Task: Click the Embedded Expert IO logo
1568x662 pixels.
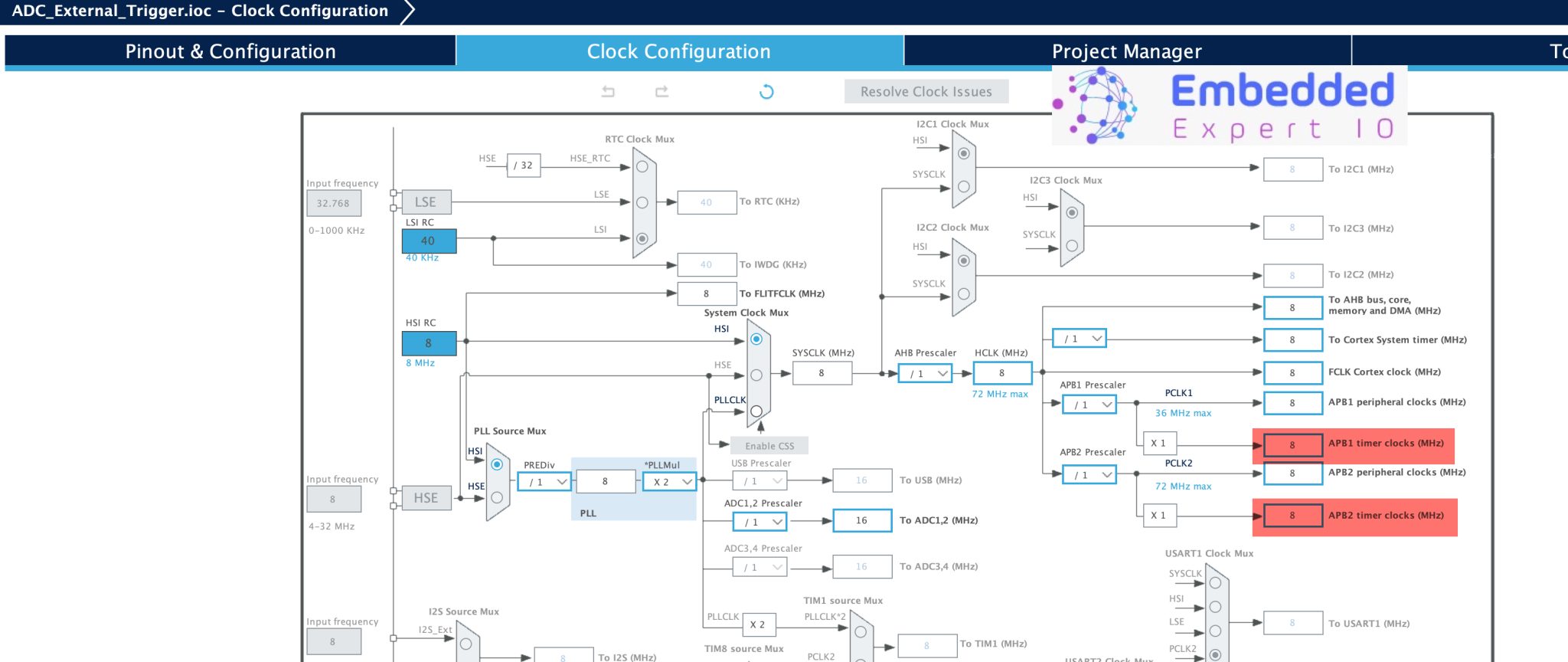Action: pos(1229,107)
